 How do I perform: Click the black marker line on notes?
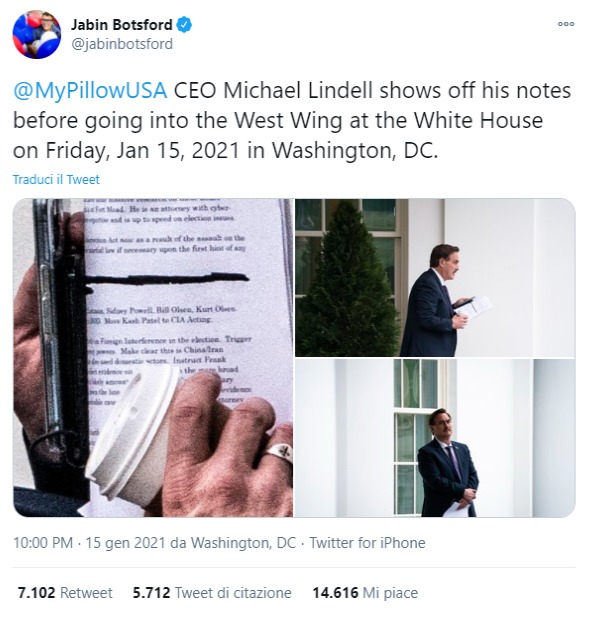point(167,279)
